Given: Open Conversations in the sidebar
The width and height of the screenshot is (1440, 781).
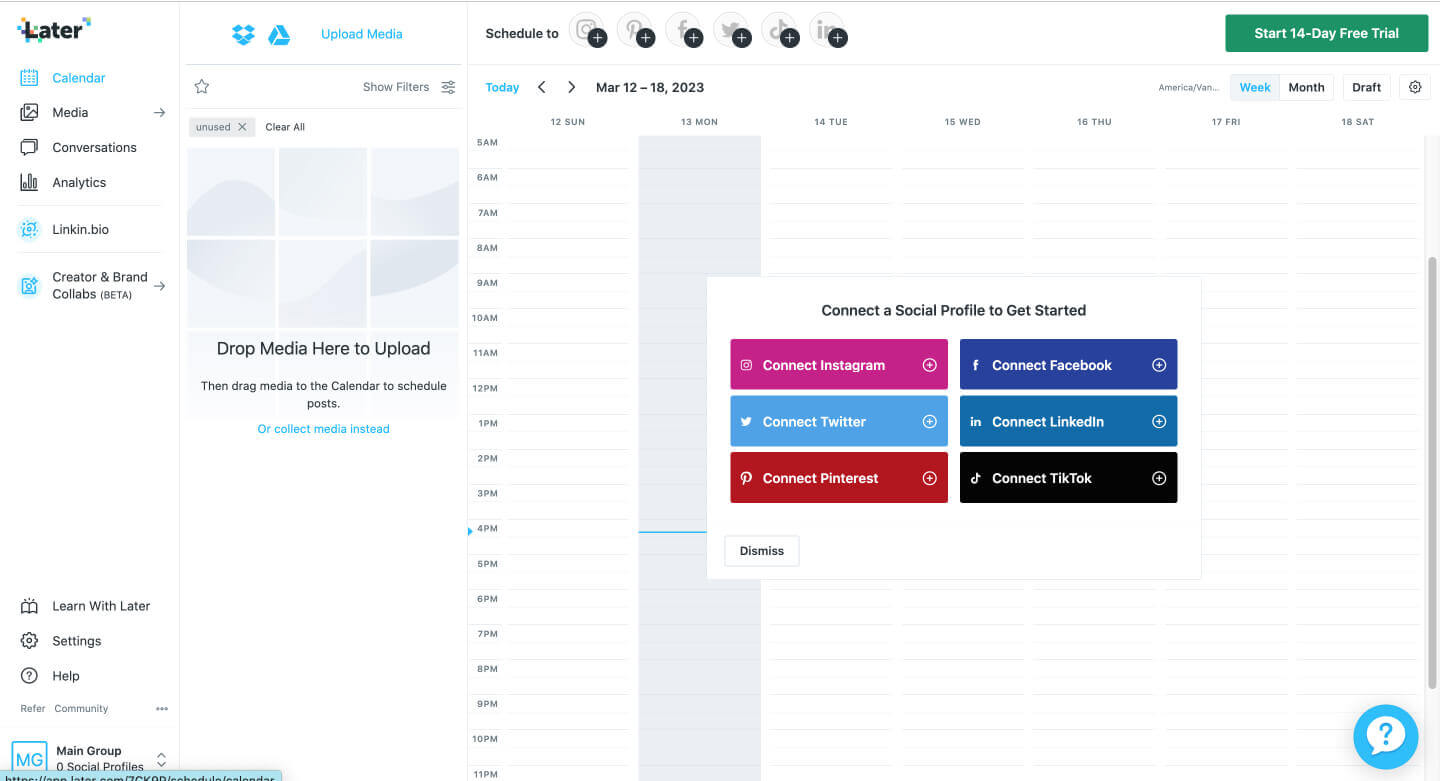Looking at the screenshot, I should (94, 148).
